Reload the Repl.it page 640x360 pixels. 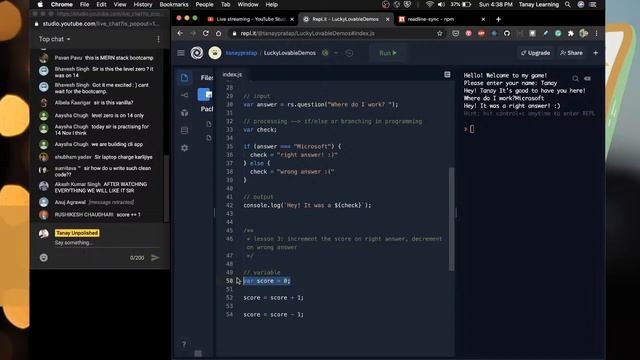pyautogui.click(x=206, y=33)
